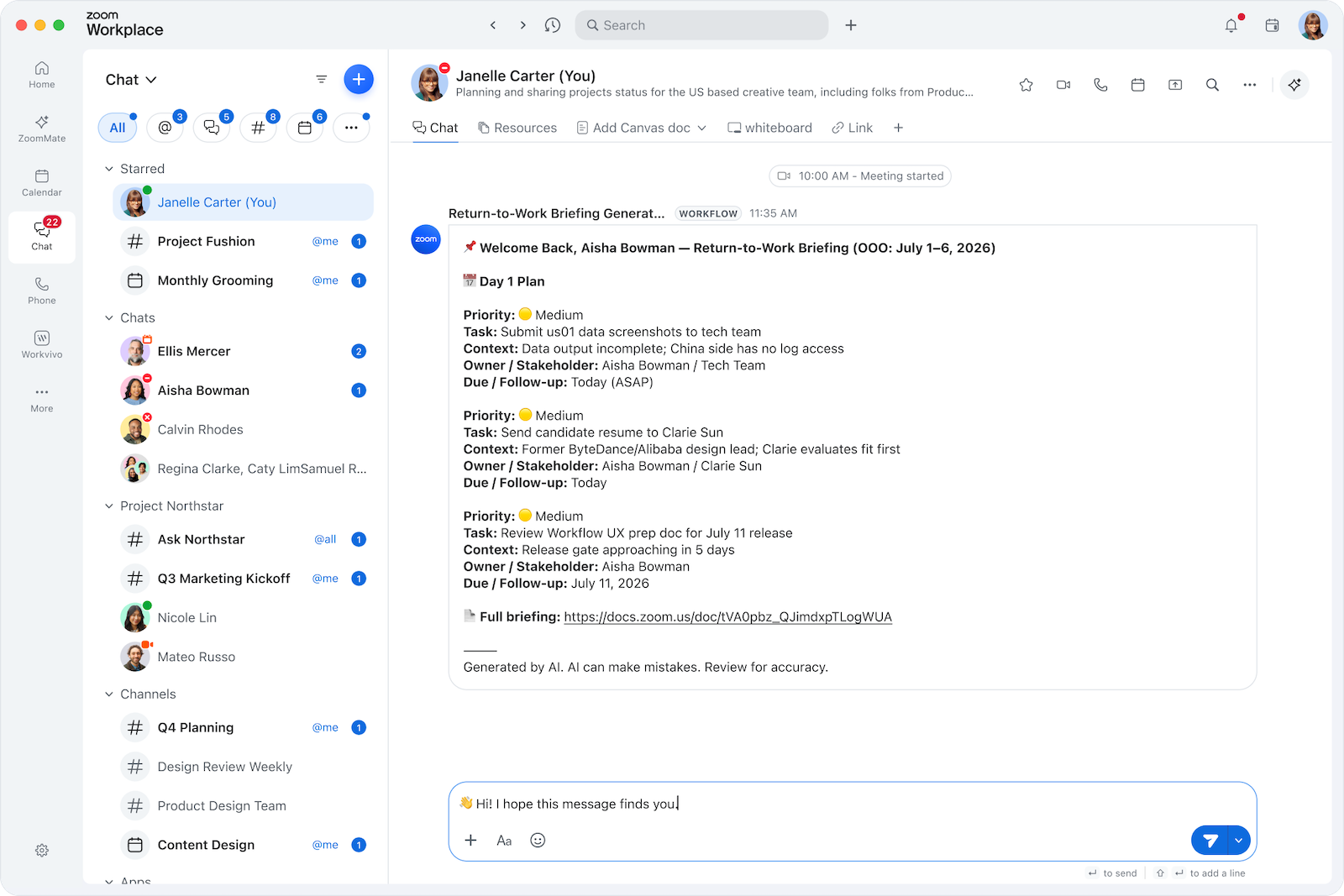
Task: Open the Phone section
Action: click(x=42, y=291)
